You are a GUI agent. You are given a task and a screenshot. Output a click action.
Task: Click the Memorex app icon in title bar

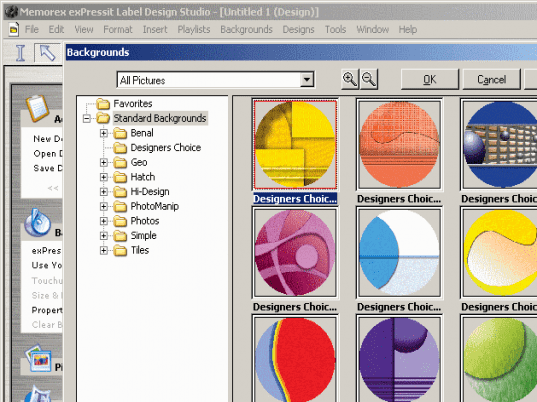[x=11, y=12]
